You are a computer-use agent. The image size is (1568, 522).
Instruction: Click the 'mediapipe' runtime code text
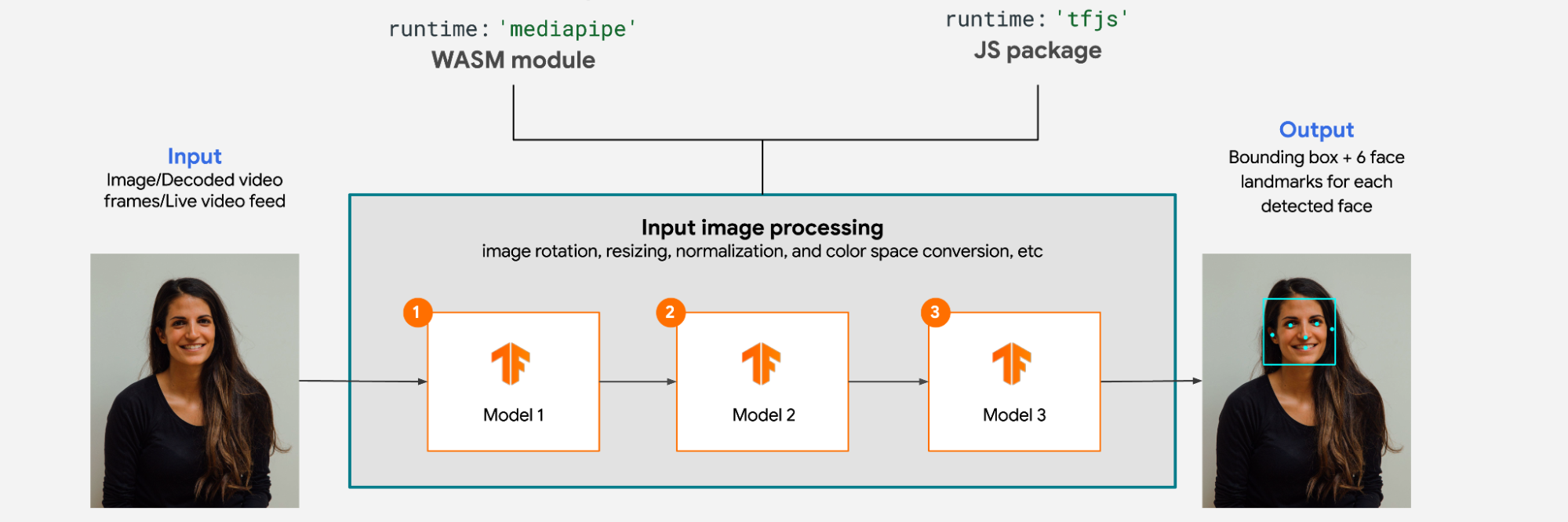pyautogui.click(x=567, y=29)
